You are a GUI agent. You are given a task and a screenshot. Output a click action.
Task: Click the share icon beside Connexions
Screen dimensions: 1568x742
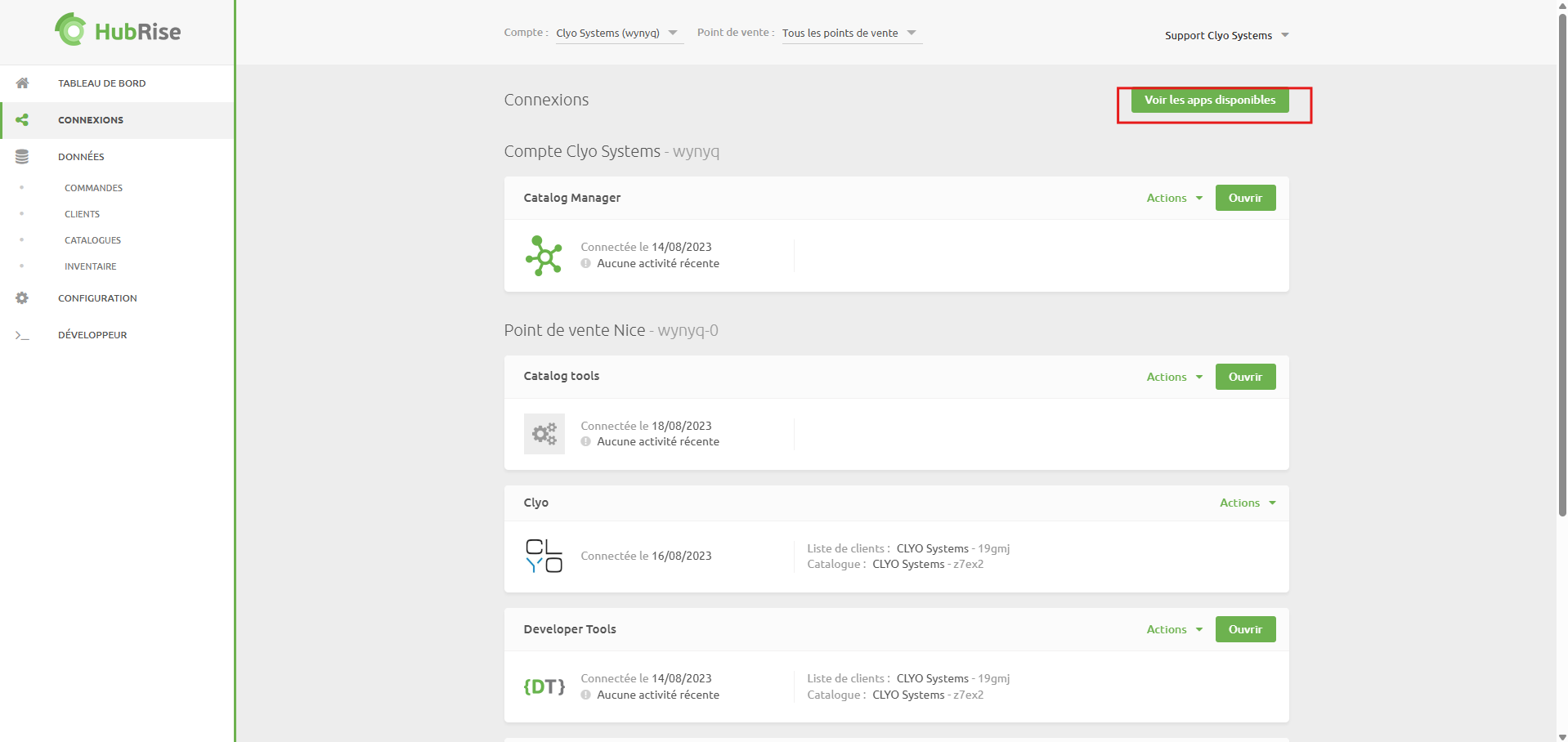click(x=22, y=120)
